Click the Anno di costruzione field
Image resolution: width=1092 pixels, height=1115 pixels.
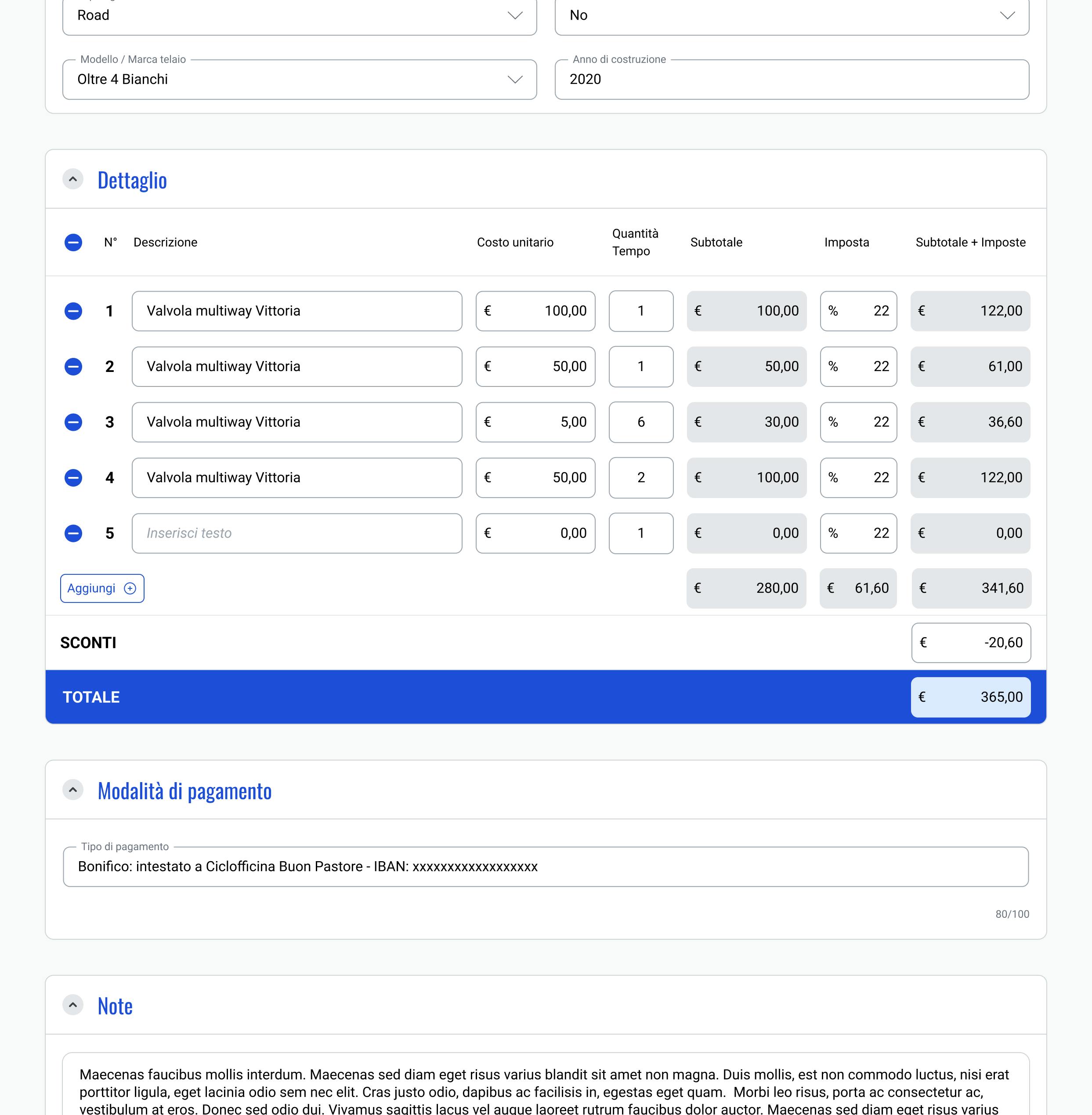tap(792, 79)
